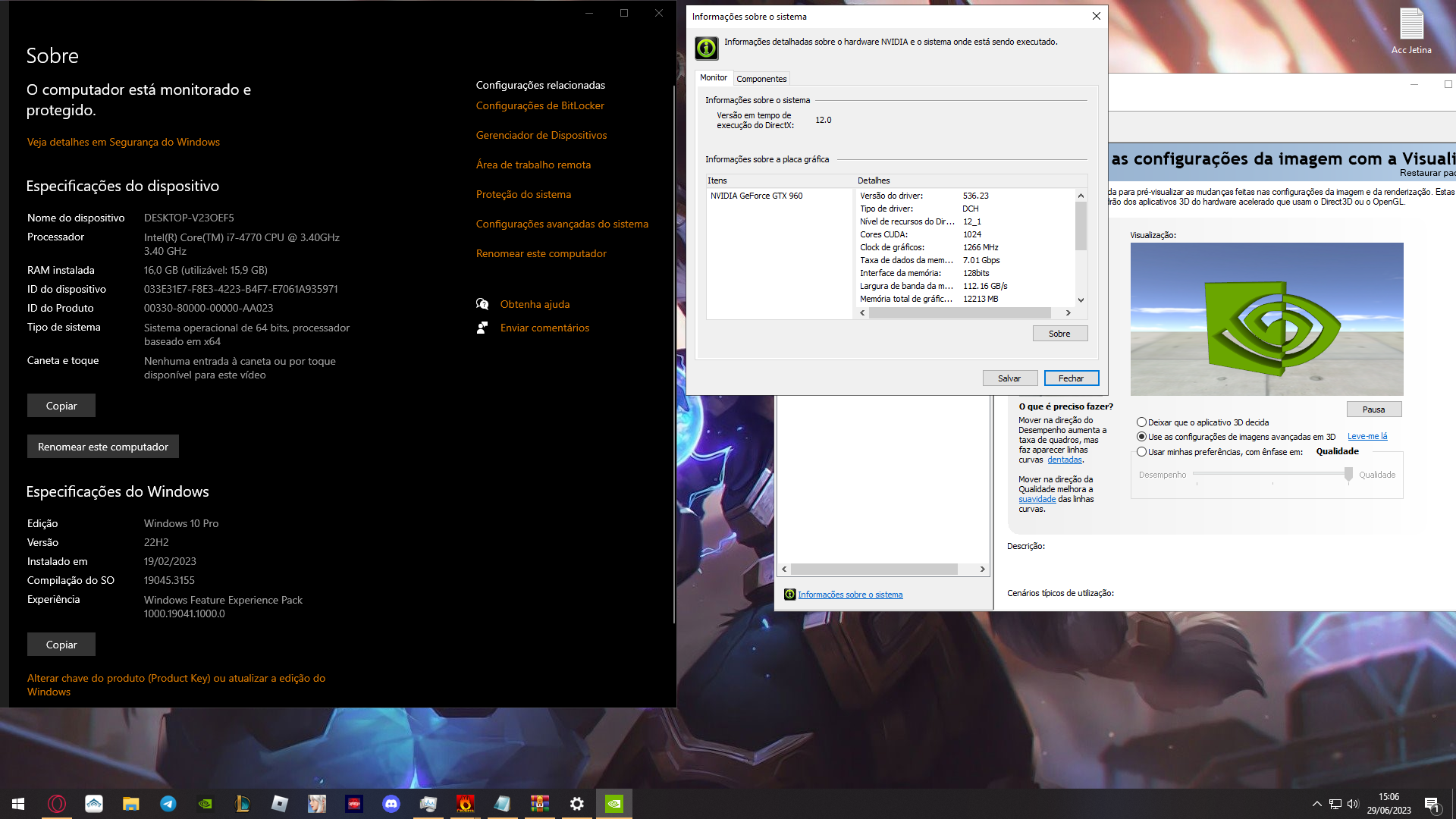Copy Windows specifications with Copiar button
1456x819 pixels.
click(61, 645)
